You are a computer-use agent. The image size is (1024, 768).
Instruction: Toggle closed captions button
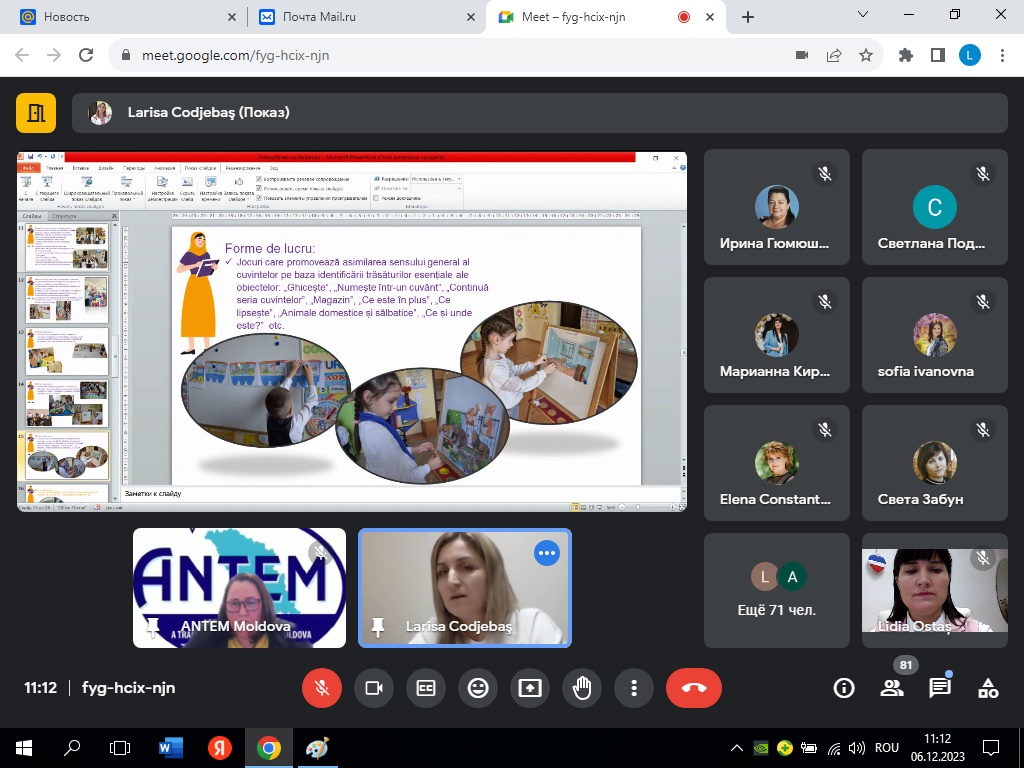[426, 688]
